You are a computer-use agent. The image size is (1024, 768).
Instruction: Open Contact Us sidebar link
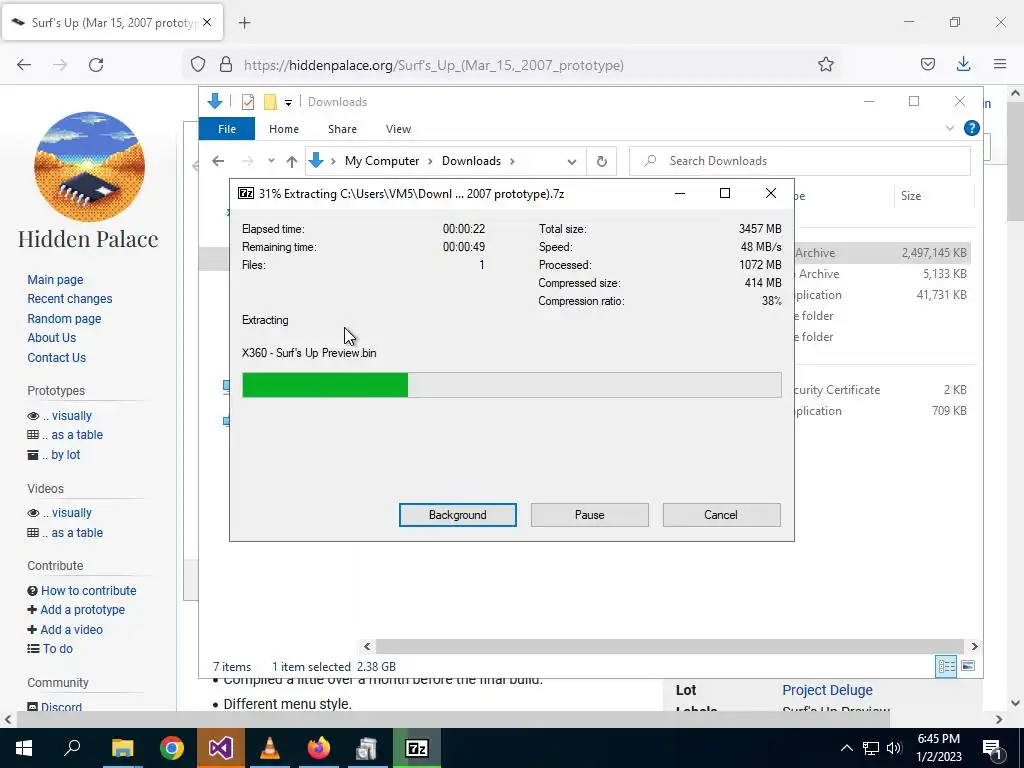click(57, 357)
